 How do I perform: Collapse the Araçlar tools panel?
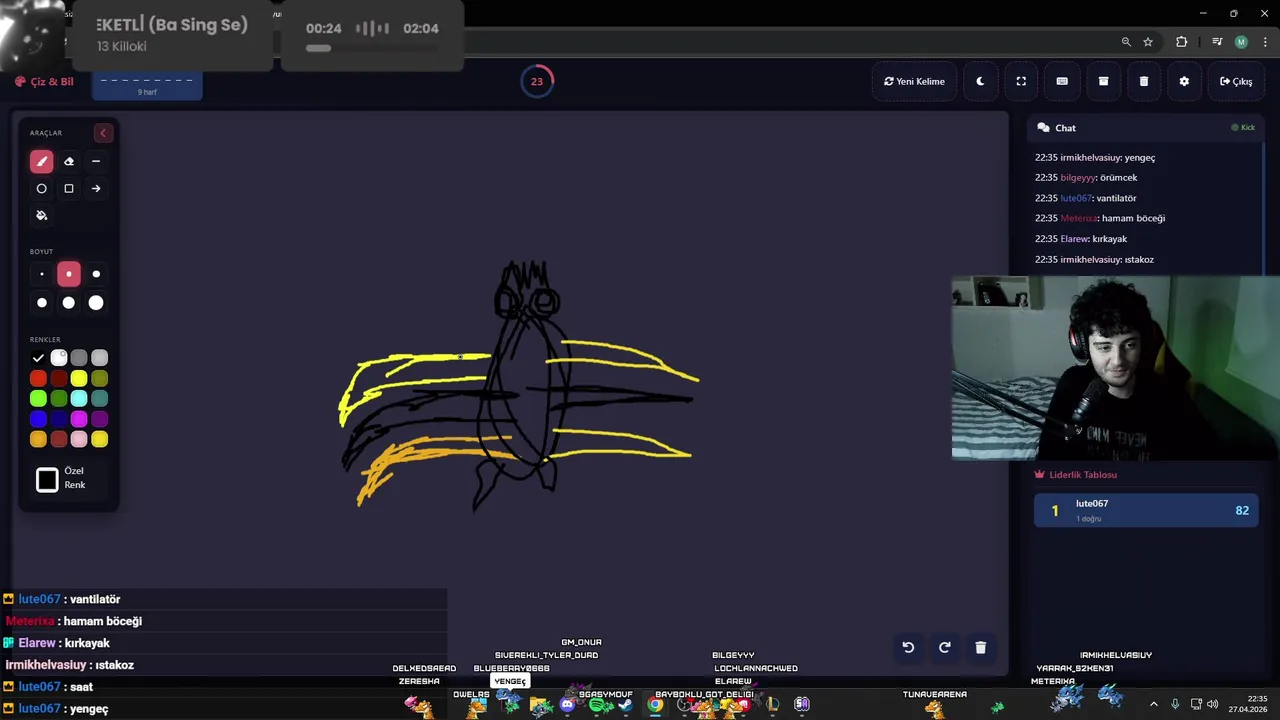102,133
